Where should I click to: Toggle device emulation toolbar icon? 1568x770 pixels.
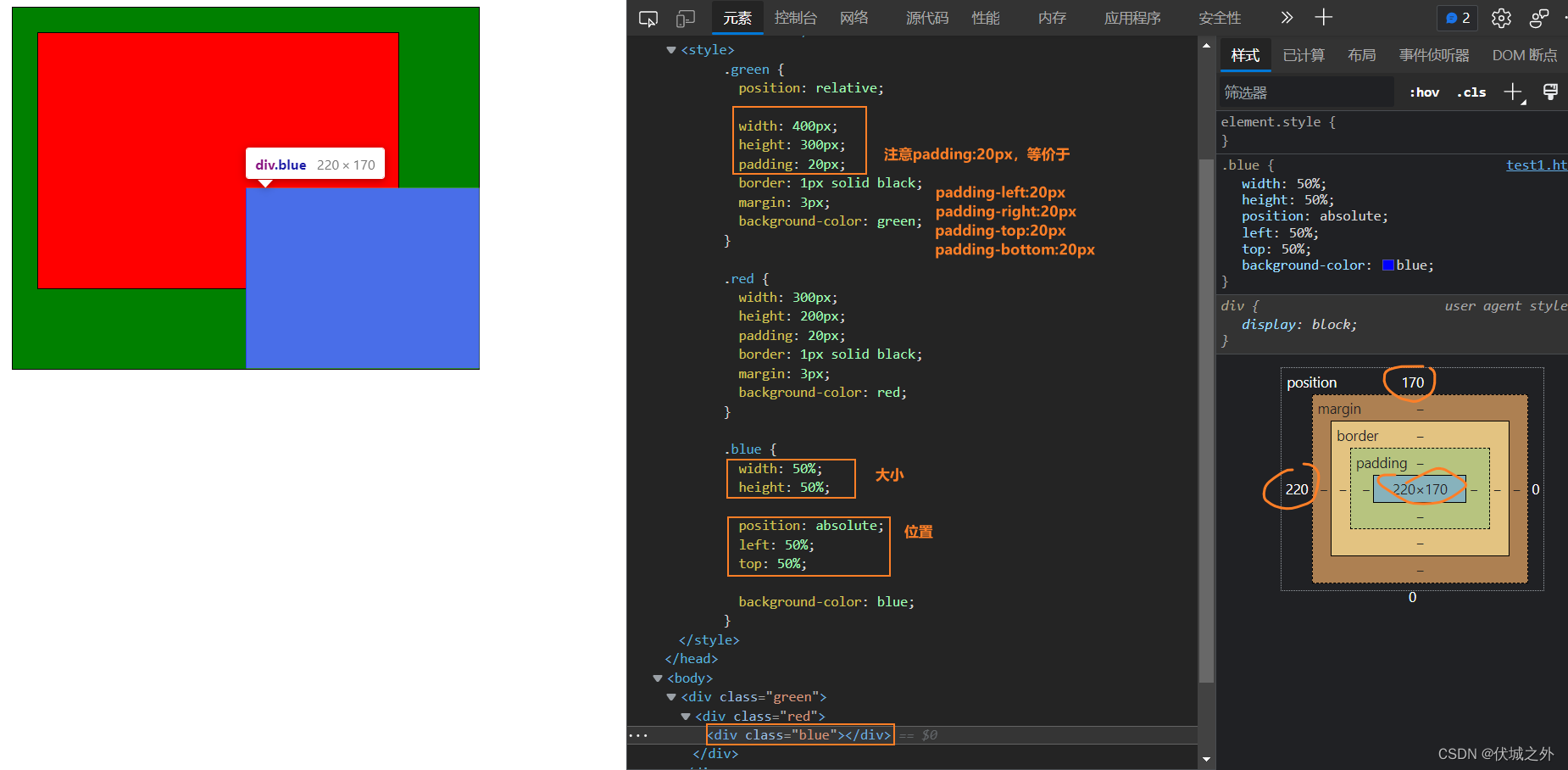[x=686, y=18]
